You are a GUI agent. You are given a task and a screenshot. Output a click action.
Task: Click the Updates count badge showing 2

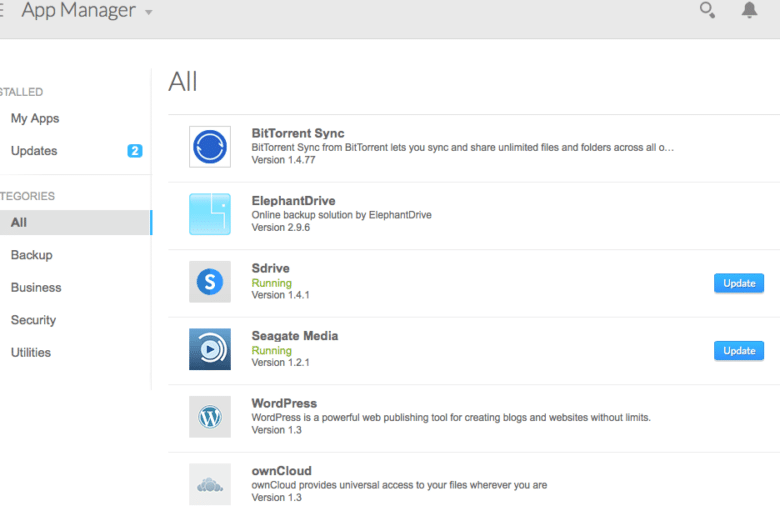(x=135, y=151)
